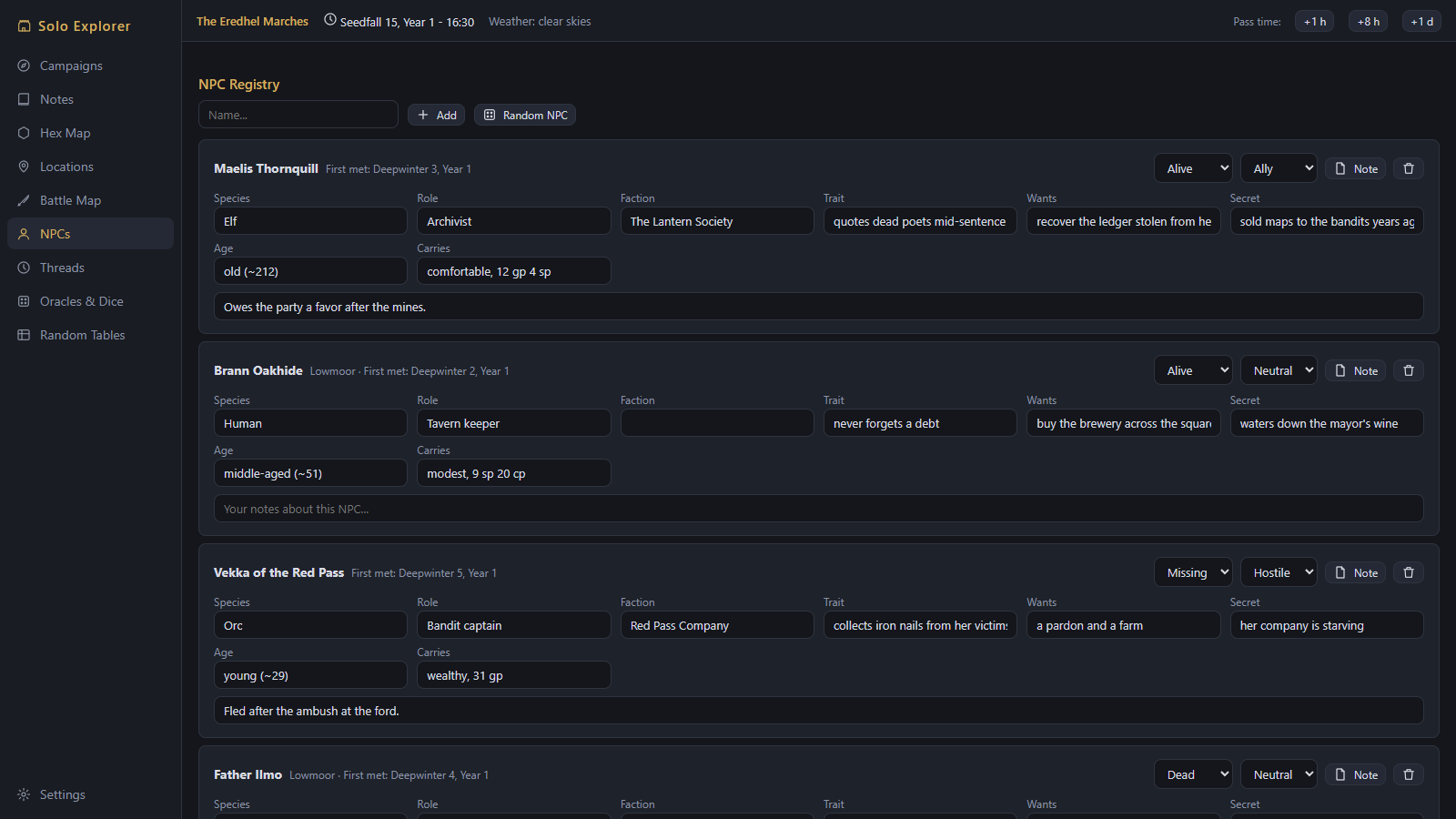Add a Note for Maelis Thornquill
The image size is (1456, 819).
[x=1356, y=168]
